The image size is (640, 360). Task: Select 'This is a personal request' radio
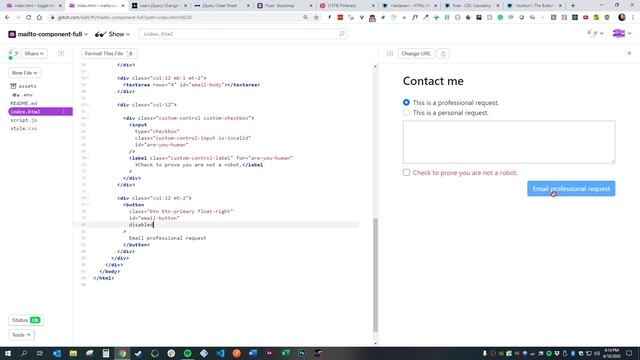click(x=406, y=112)
